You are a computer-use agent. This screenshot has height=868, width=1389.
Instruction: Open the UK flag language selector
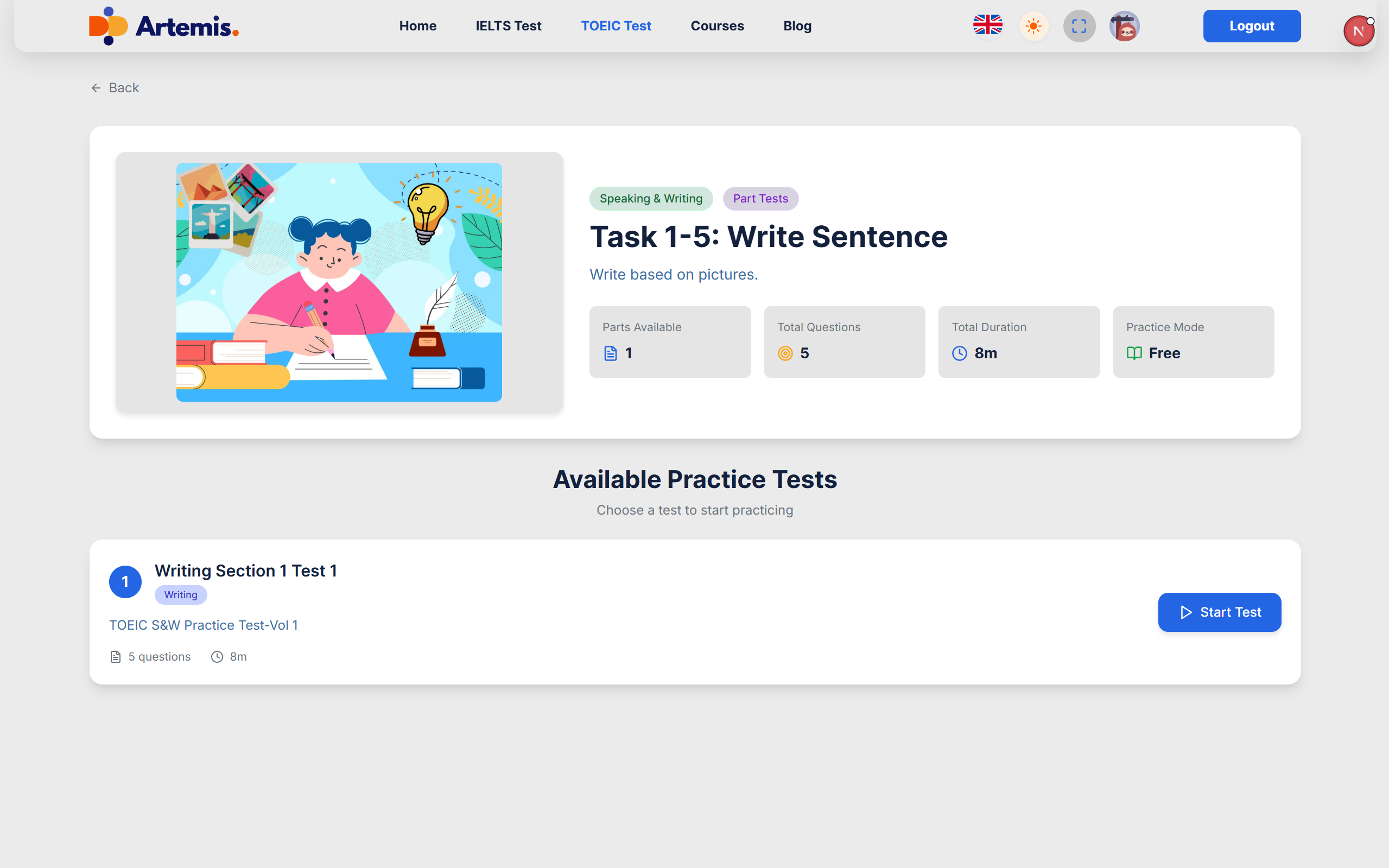point(987,26)
